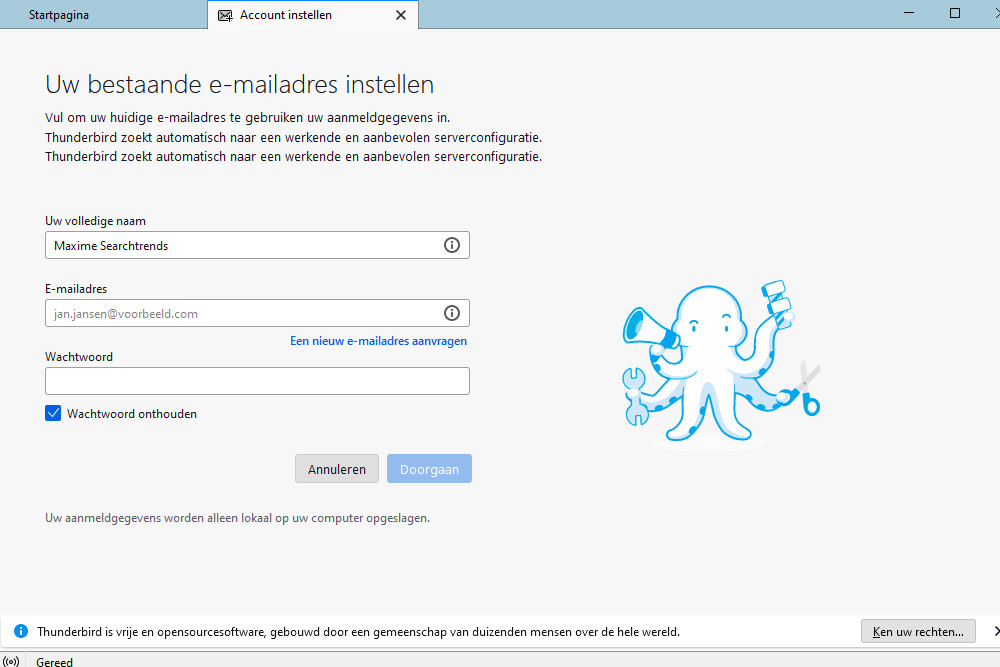Click the Doorgaan button

[x=429, y=469]
